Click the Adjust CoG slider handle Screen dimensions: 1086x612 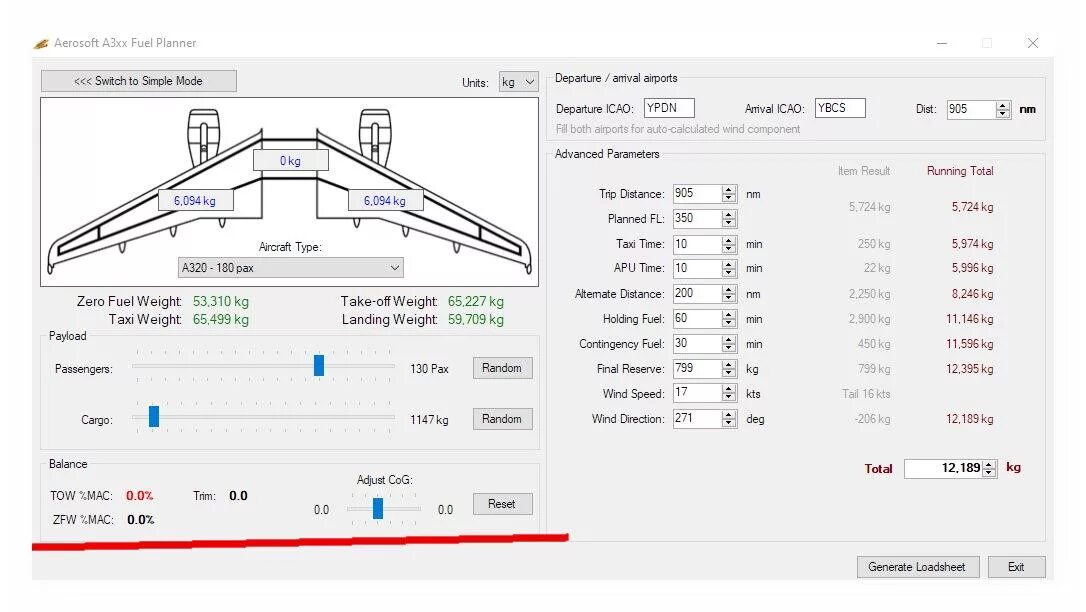point(377,508)
